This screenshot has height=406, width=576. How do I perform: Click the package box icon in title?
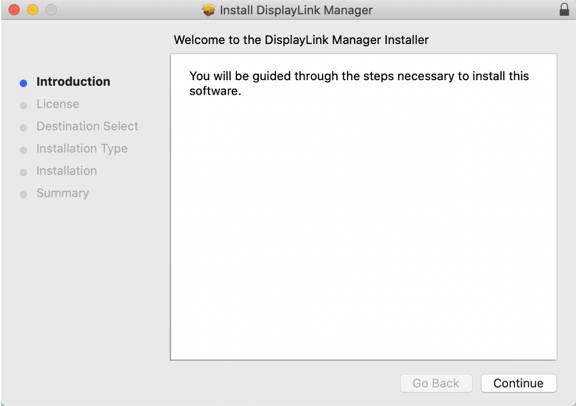(209, 10)
